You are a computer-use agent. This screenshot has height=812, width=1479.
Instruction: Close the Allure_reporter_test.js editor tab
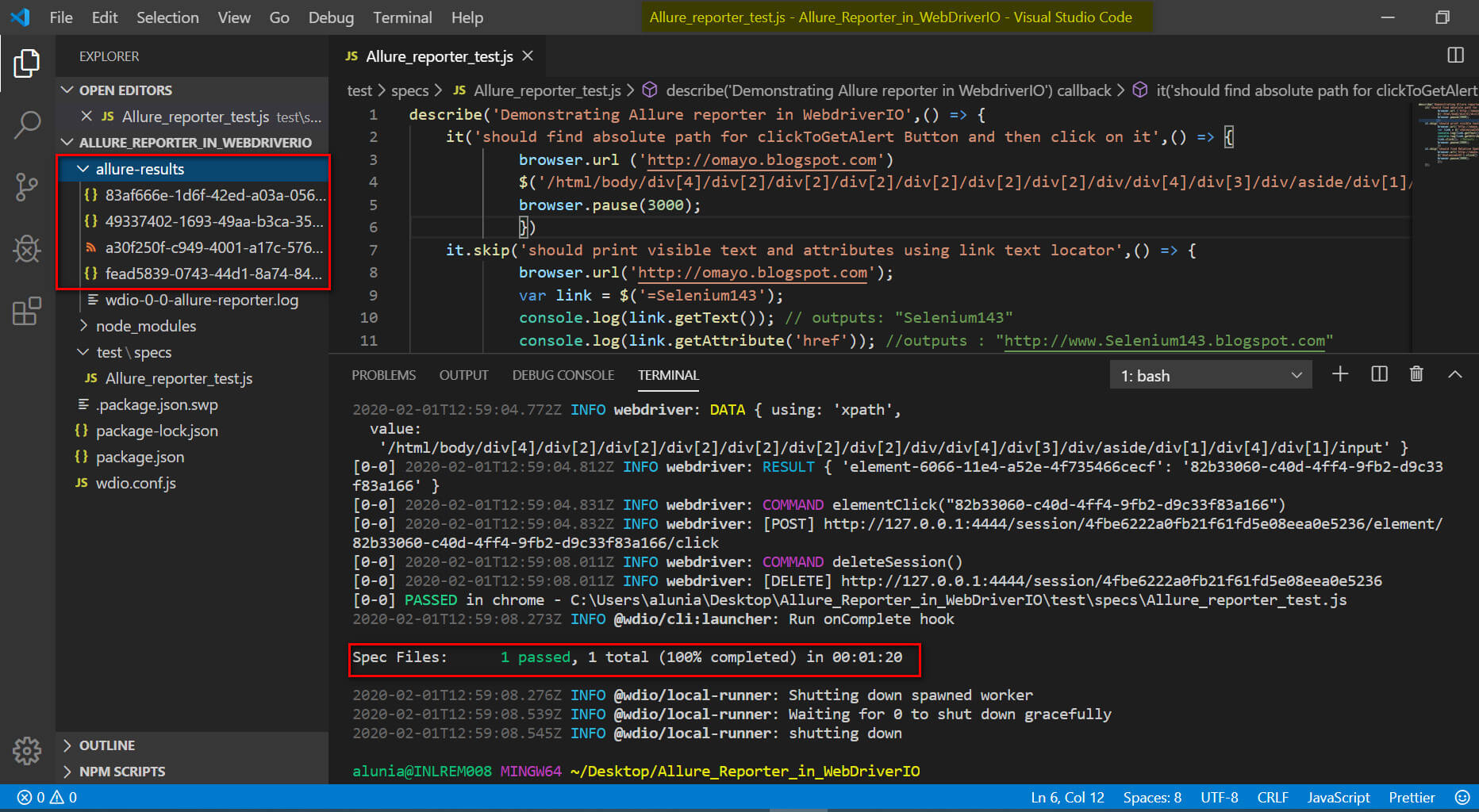coord(528,56)
